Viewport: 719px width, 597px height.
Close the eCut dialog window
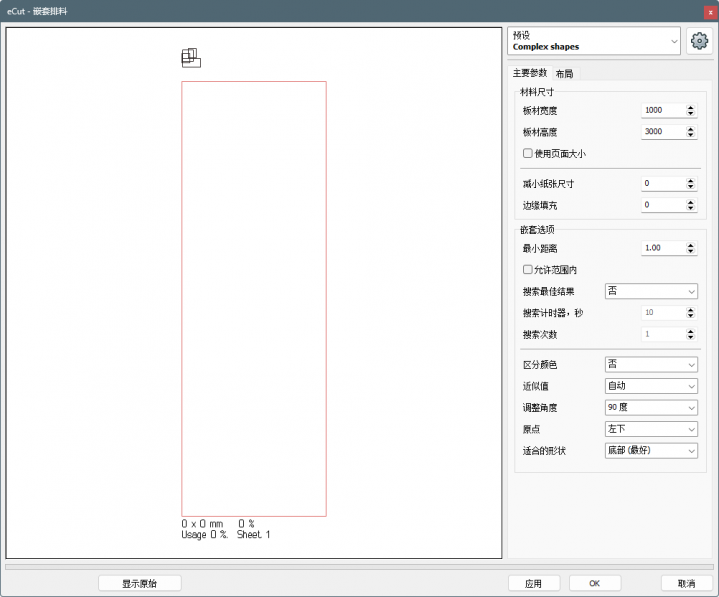click(709, 10)
